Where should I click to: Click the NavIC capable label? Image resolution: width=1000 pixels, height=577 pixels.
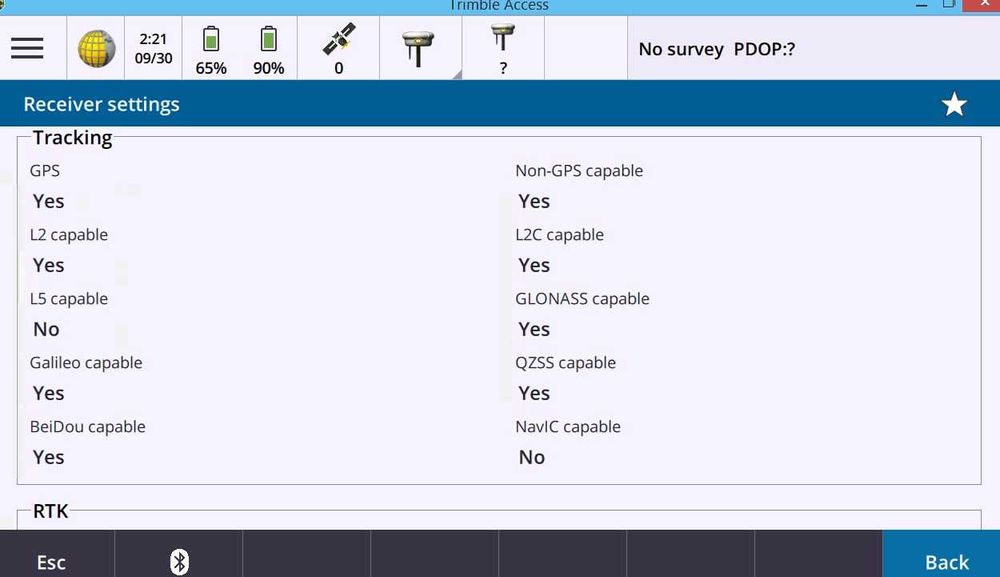(568, 427)
